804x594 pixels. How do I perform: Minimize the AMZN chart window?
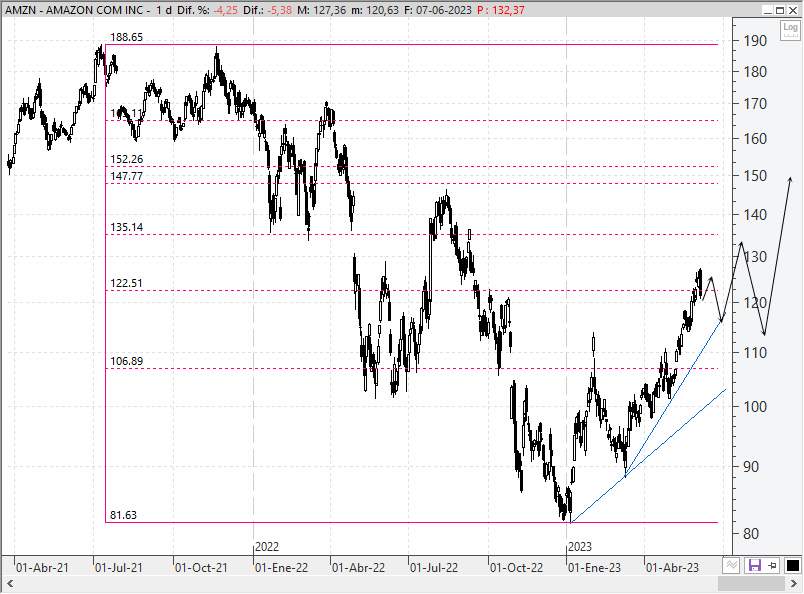pyautogui.click(x=768, y=10)
